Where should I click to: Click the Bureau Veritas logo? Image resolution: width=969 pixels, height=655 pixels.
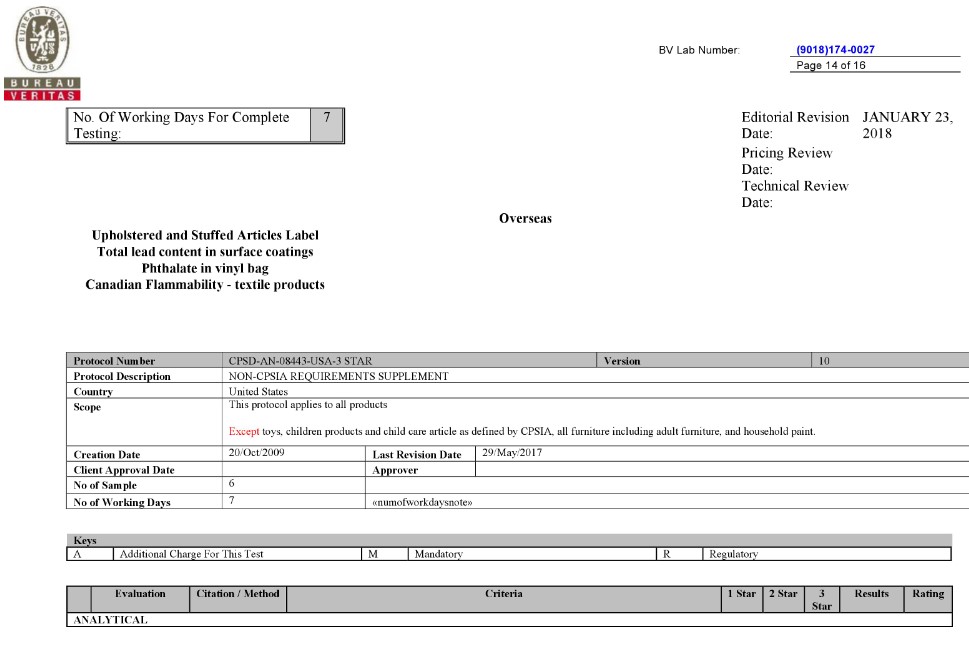coord(41,51)
